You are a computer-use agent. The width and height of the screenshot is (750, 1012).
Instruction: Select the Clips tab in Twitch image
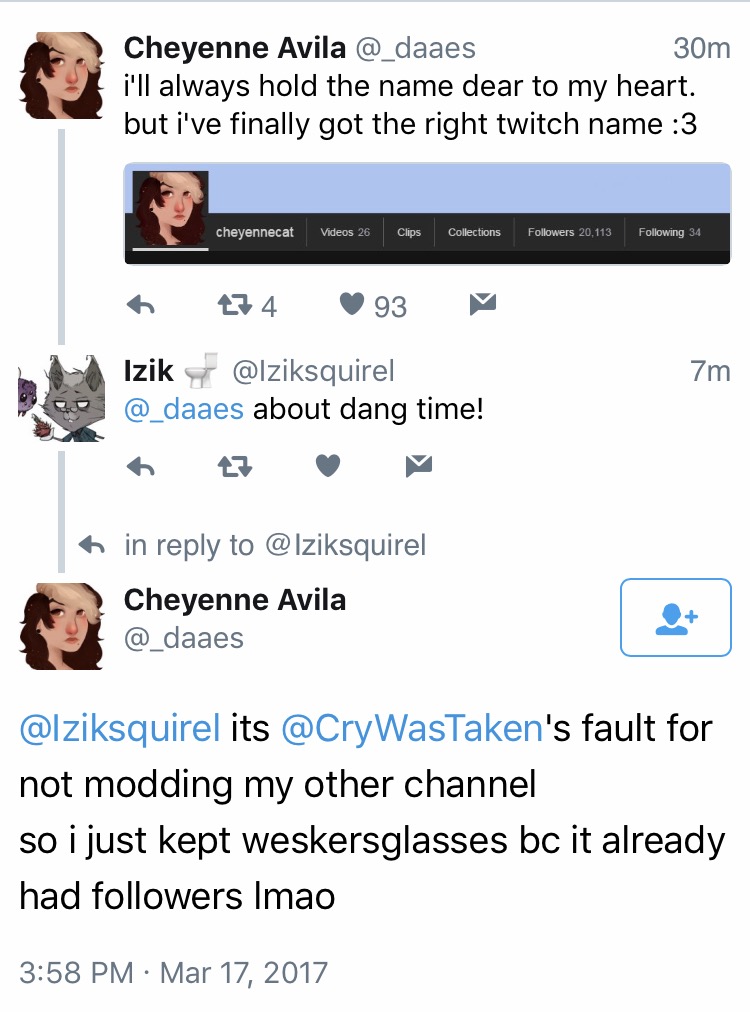tap(409, 232)
